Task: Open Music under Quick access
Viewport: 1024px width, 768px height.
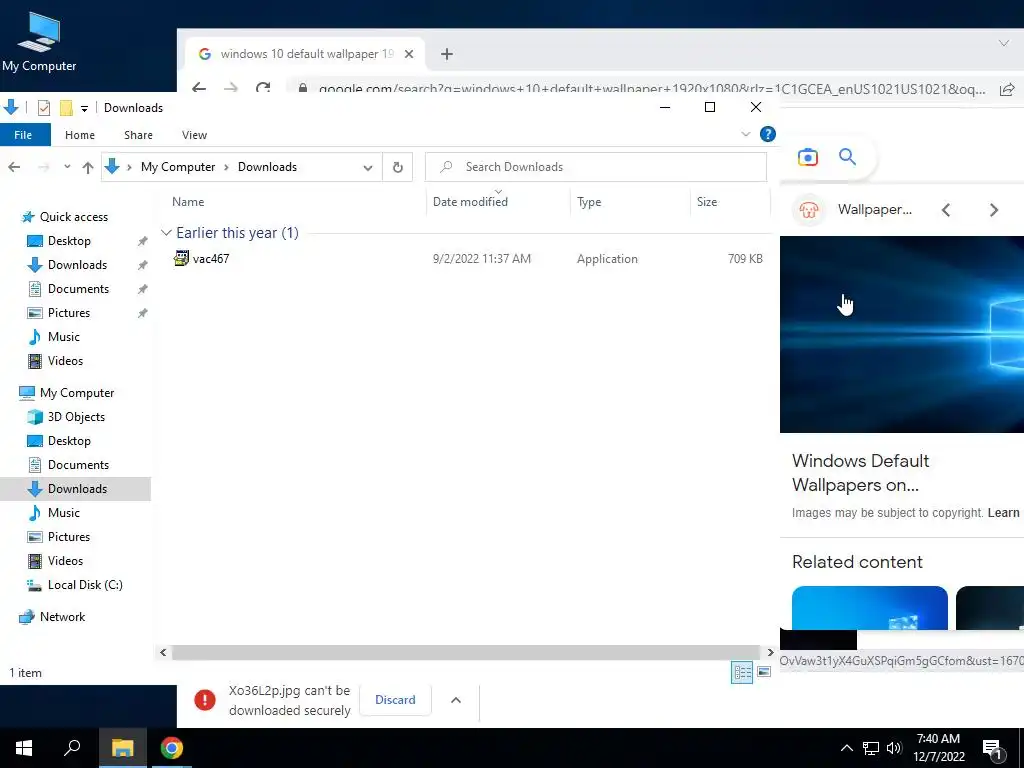Action: pos(63,337)
